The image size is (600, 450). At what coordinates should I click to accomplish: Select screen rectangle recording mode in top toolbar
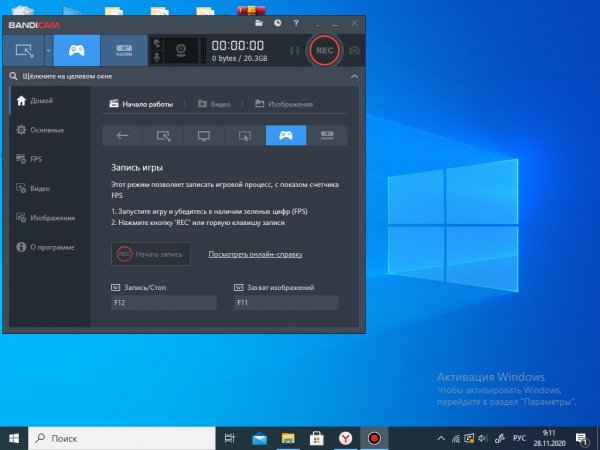[24, 51]
